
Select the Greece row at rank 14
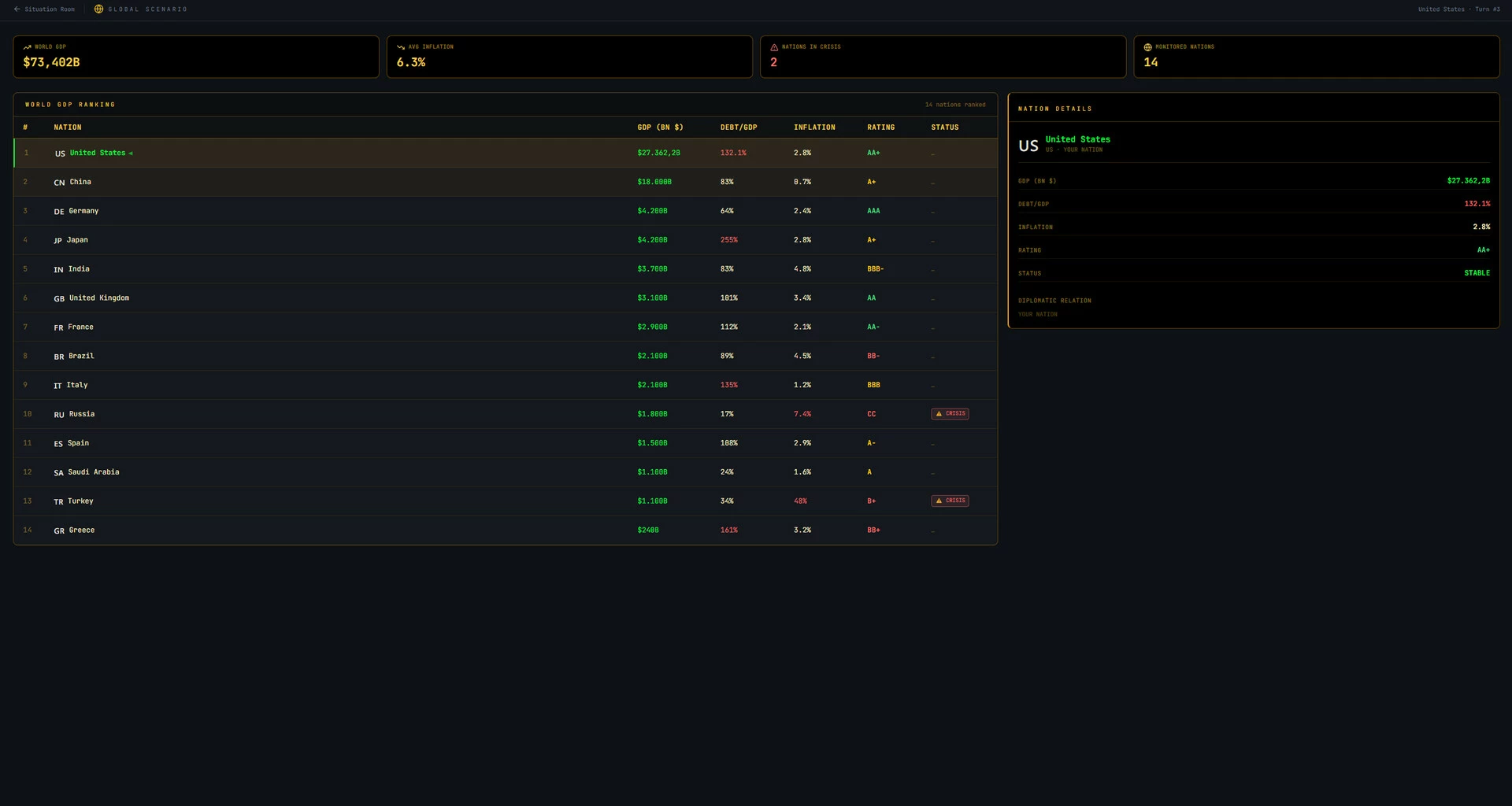506,530
